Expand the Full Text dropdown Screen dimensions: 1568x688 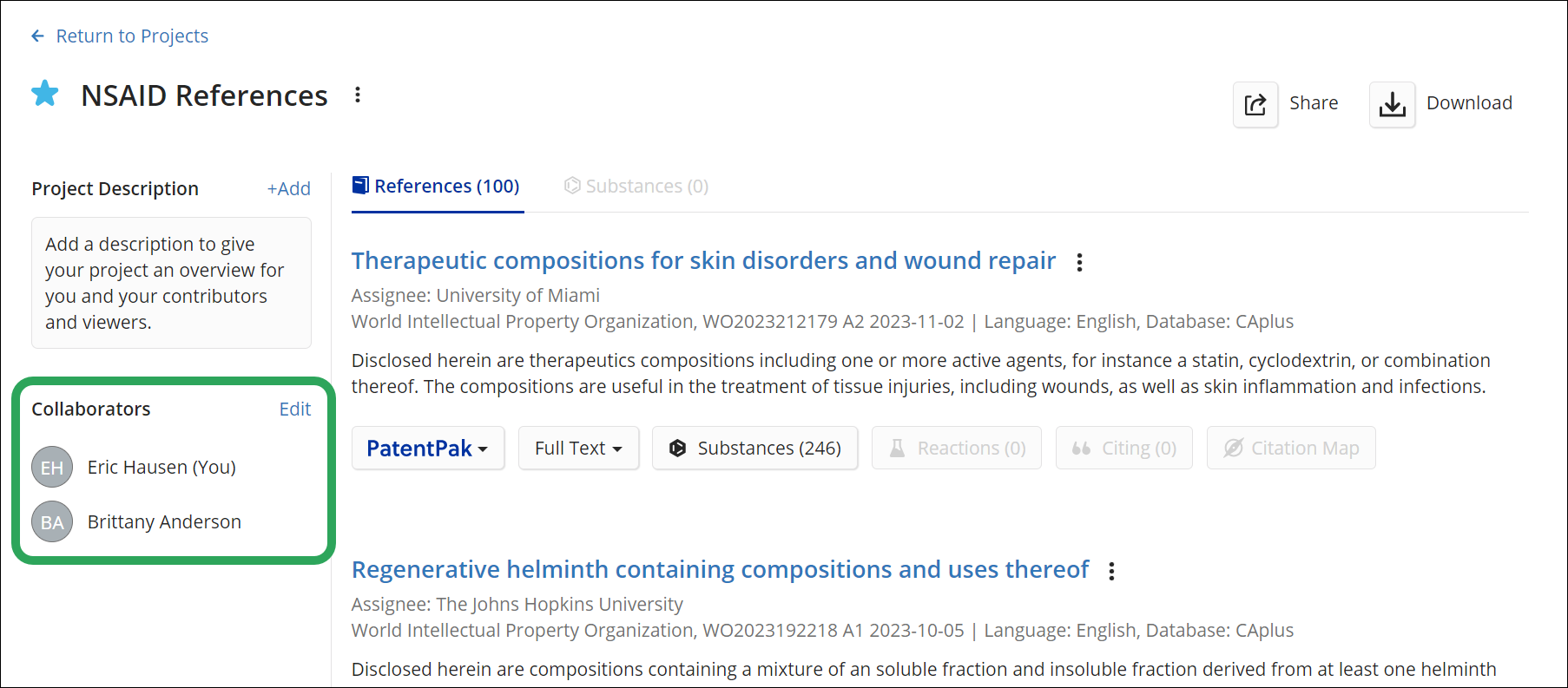pos(578,448)
